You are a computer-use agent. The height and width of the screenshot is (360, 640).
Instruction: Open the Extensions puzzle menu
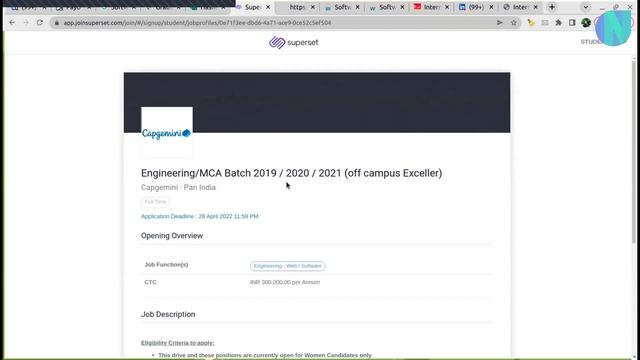[x=558, y=23]
